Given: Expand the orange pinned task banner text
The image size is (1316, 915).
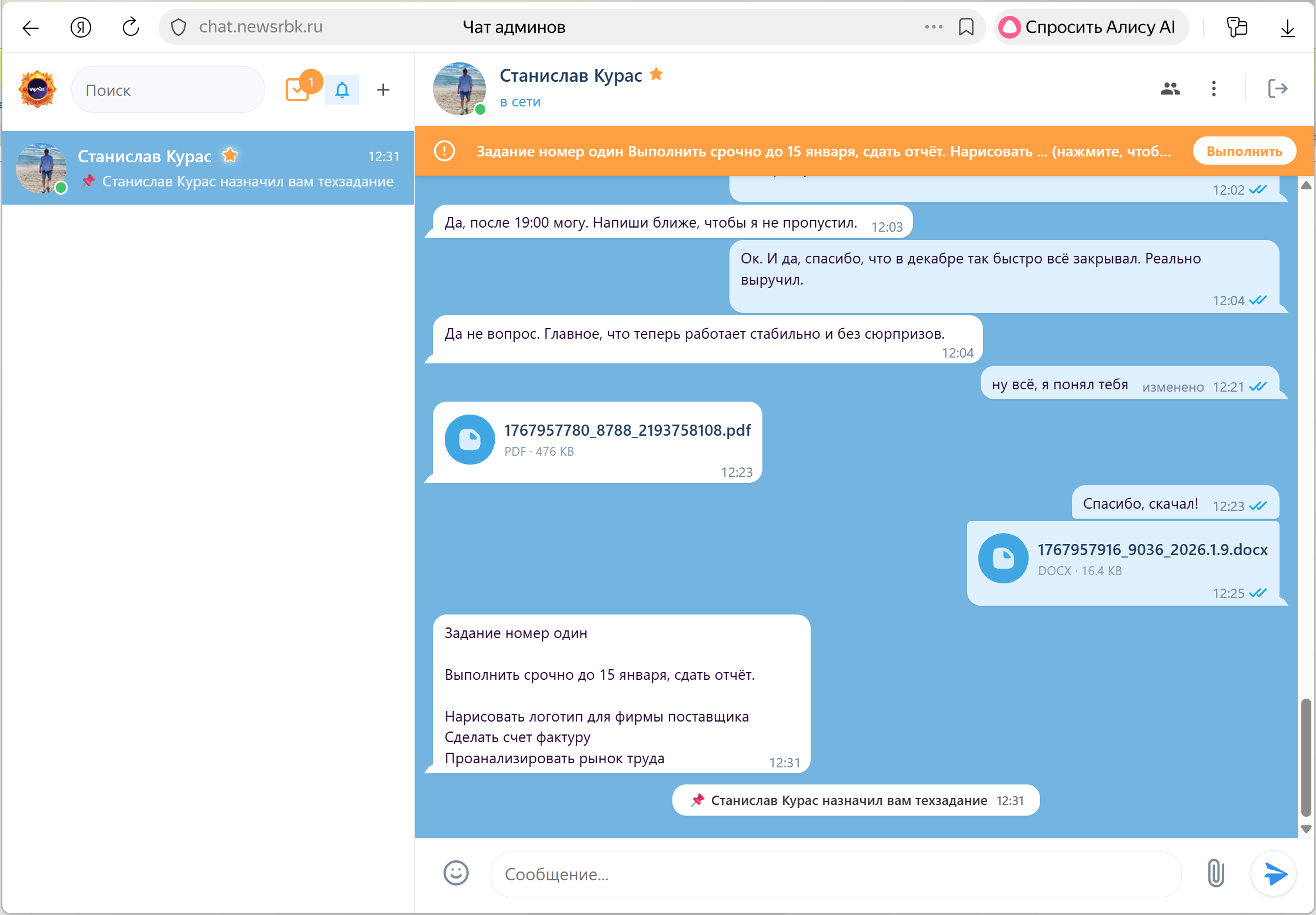Looking at the screenshot, I should coord(824,151).
